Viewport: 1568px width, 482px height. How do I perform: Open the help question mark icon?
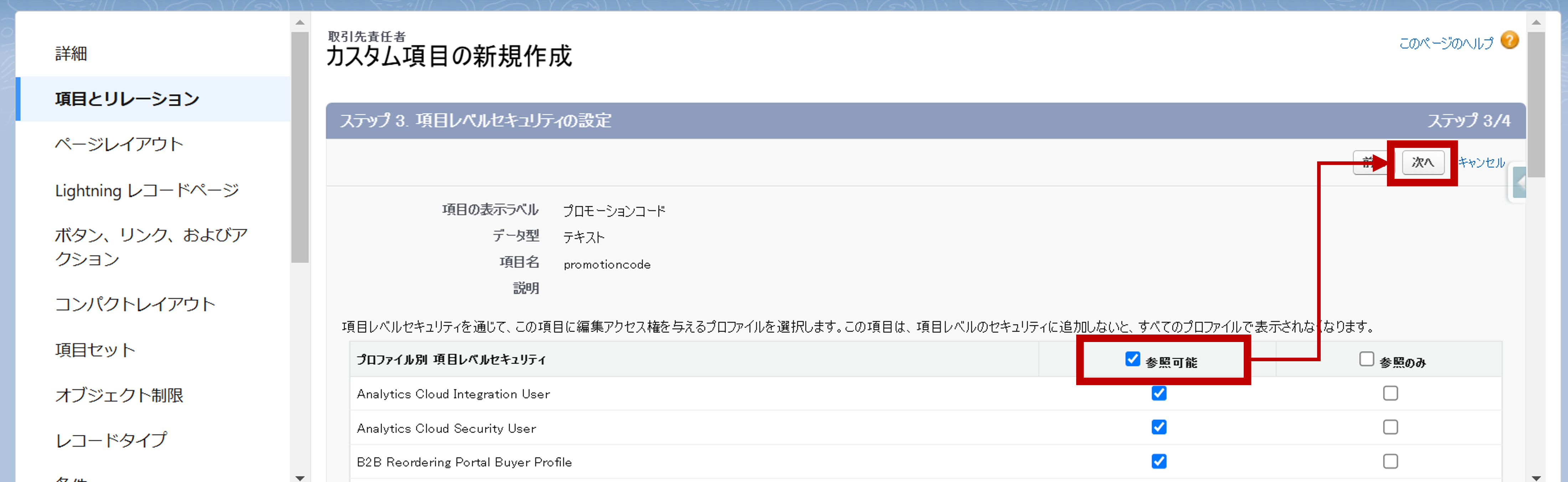point(1510,41)
